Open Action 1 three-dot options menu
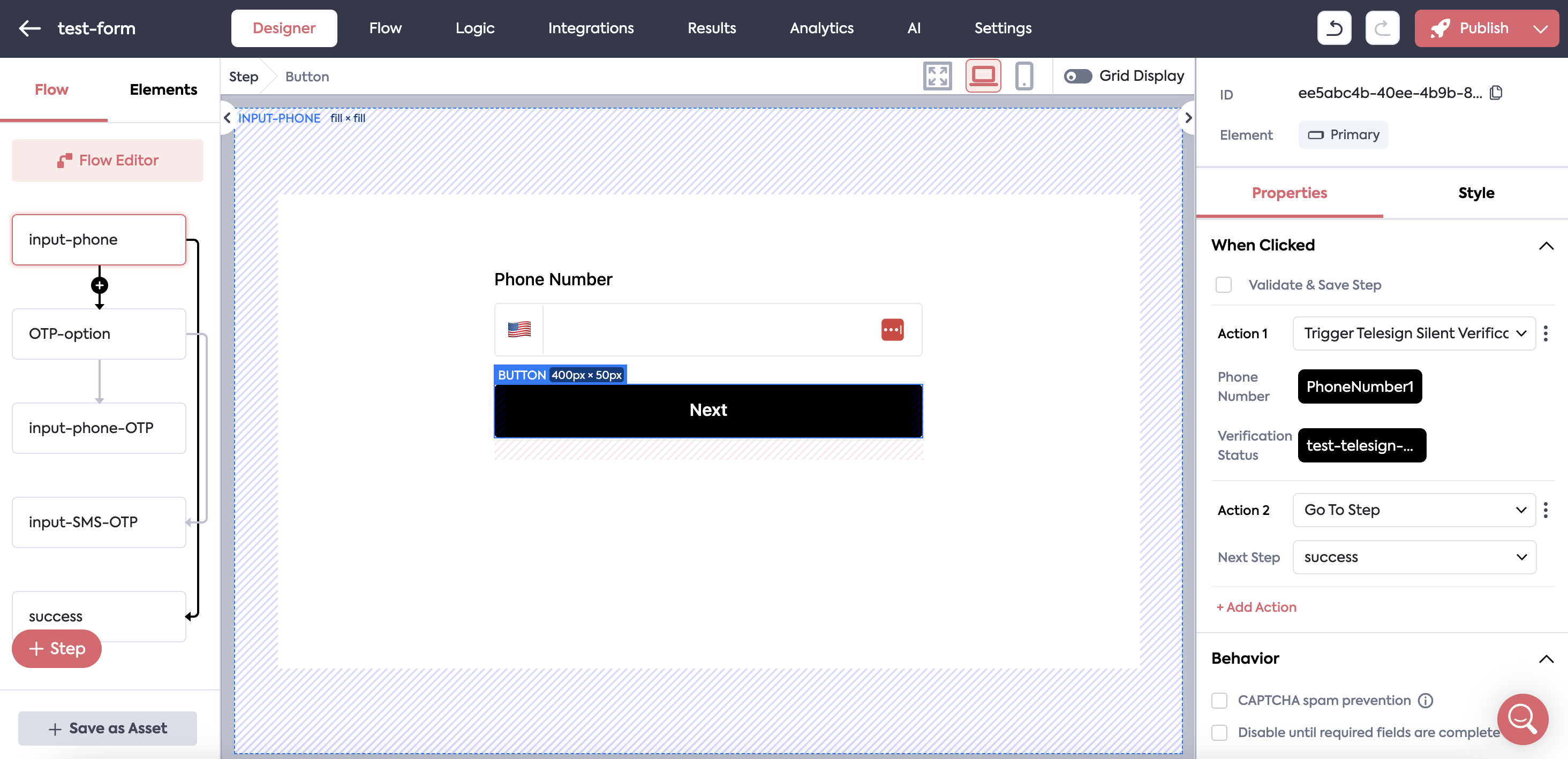 1546,333
